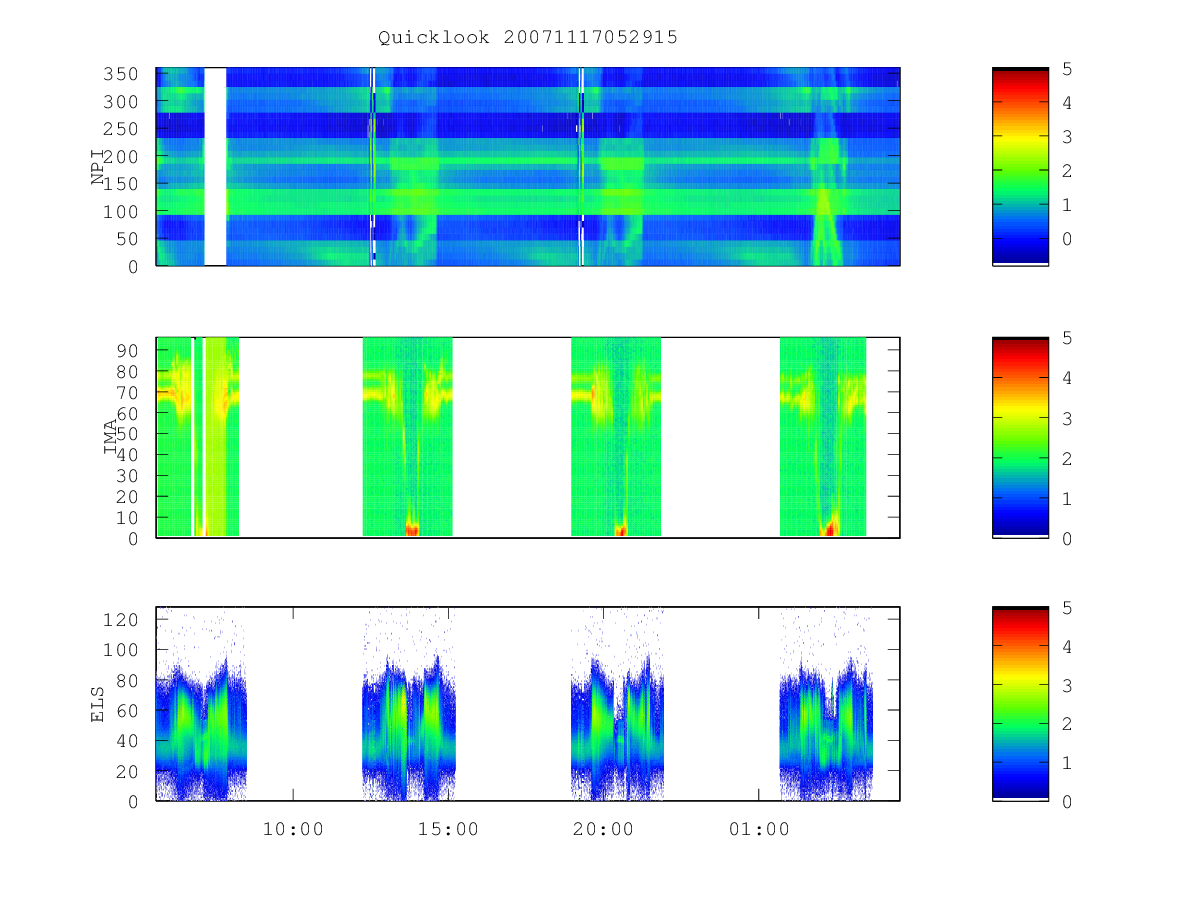The width and height of the screenshot is (1200, 900).
Task: Click the 15:00 time axis tick label
Action: coord(448,829)
